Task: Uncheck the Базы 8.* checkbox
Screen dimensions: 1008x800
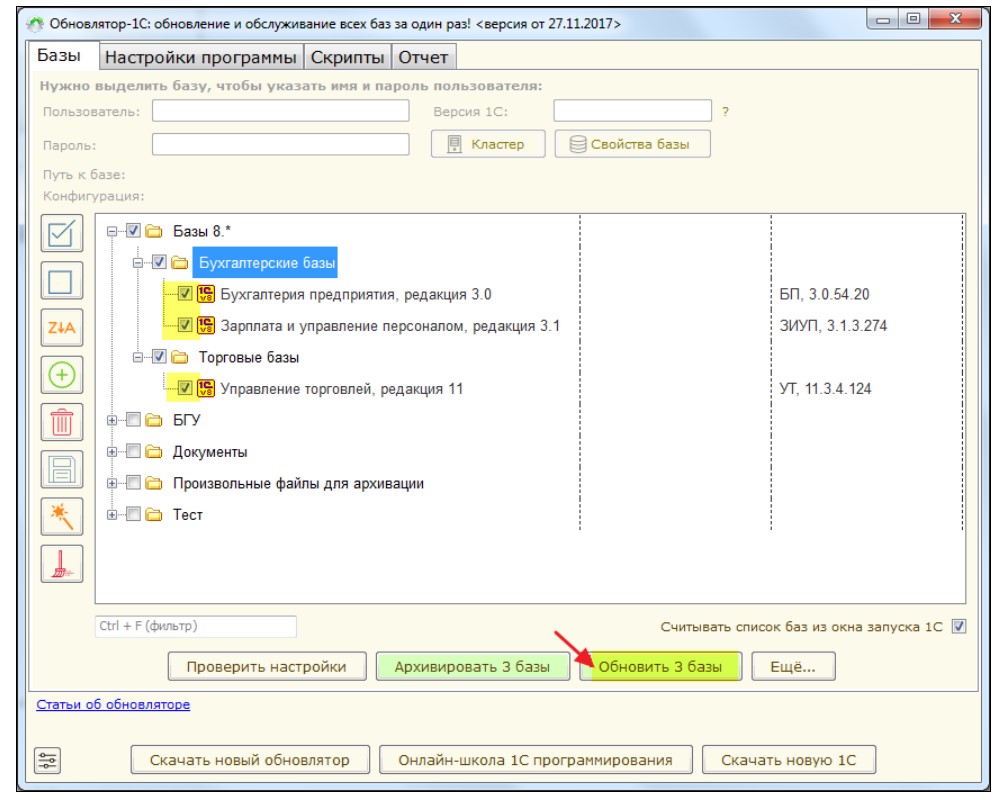Action: [133, 230]
